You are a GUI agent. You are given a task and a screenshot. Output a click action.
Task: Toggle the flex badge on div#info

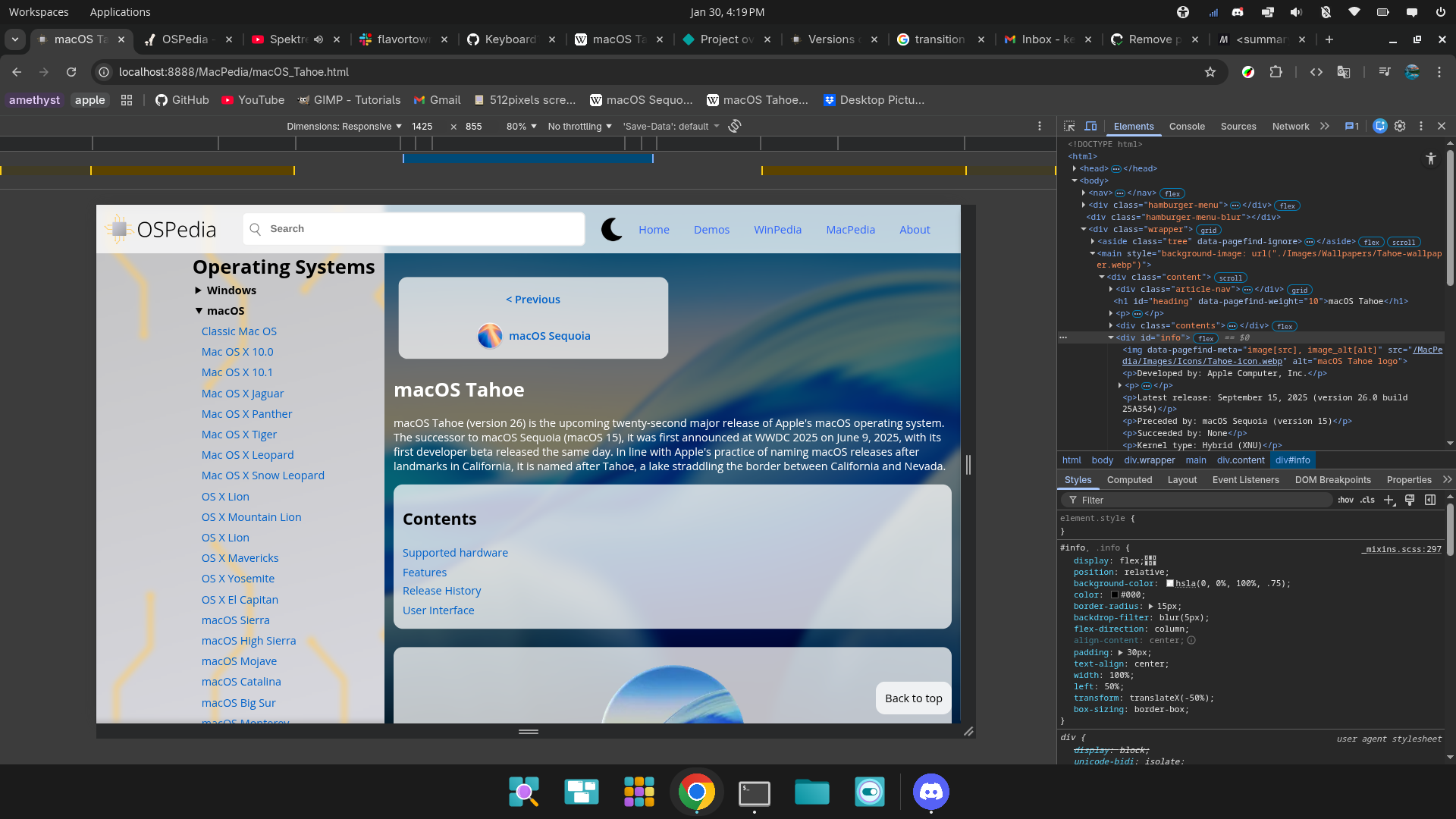coord(1206,338)
